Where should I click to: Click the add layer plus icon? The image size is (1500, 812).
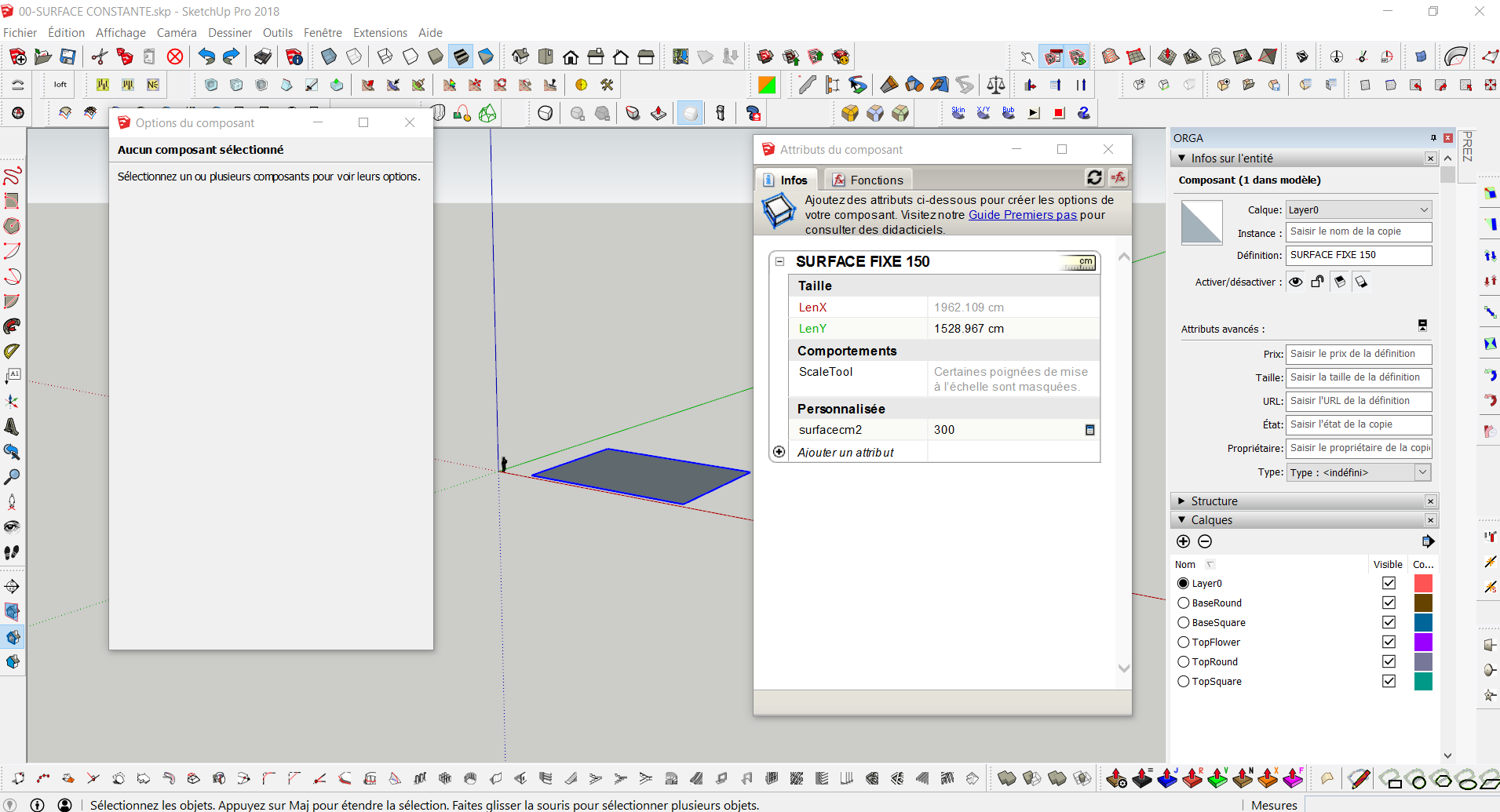pyautogui.click(x=1184, y=541)
